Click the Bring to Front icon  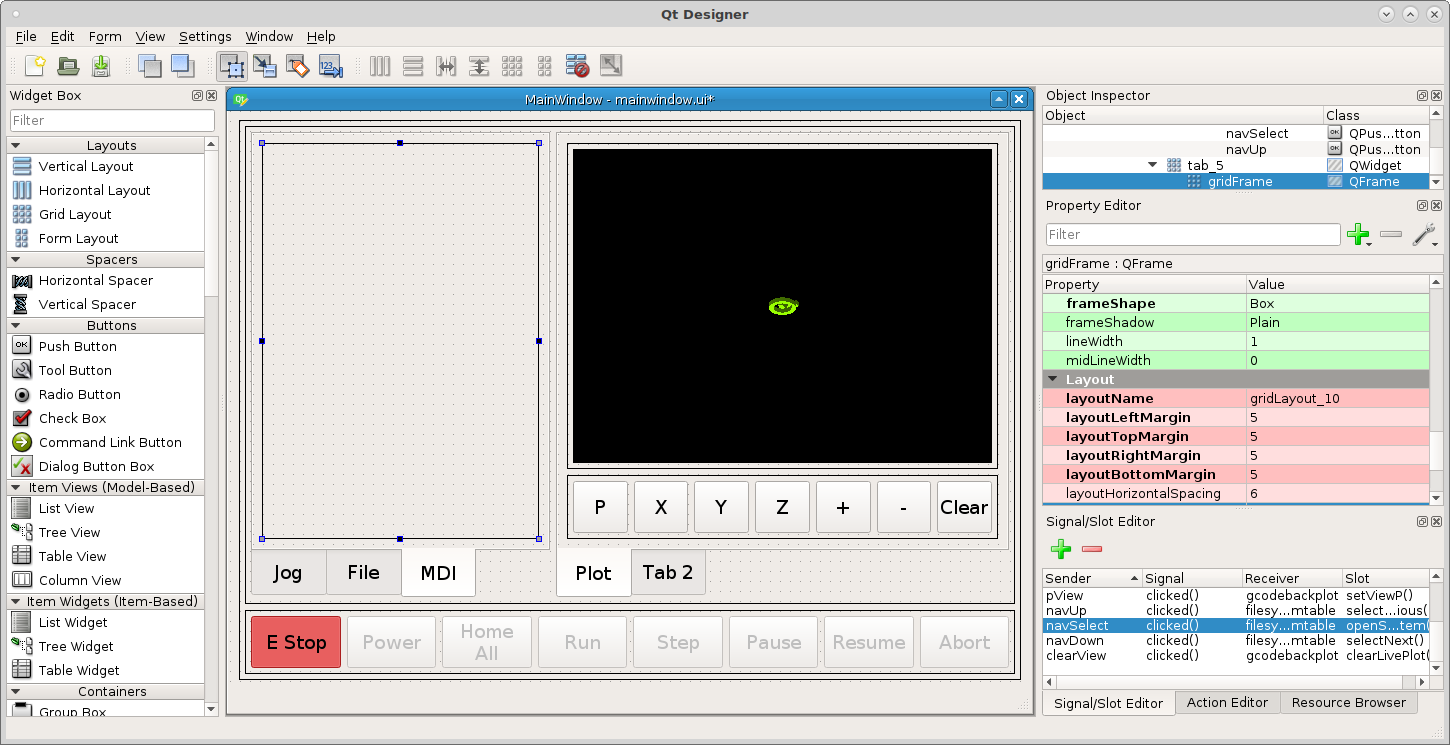click(x=182, y=66)
